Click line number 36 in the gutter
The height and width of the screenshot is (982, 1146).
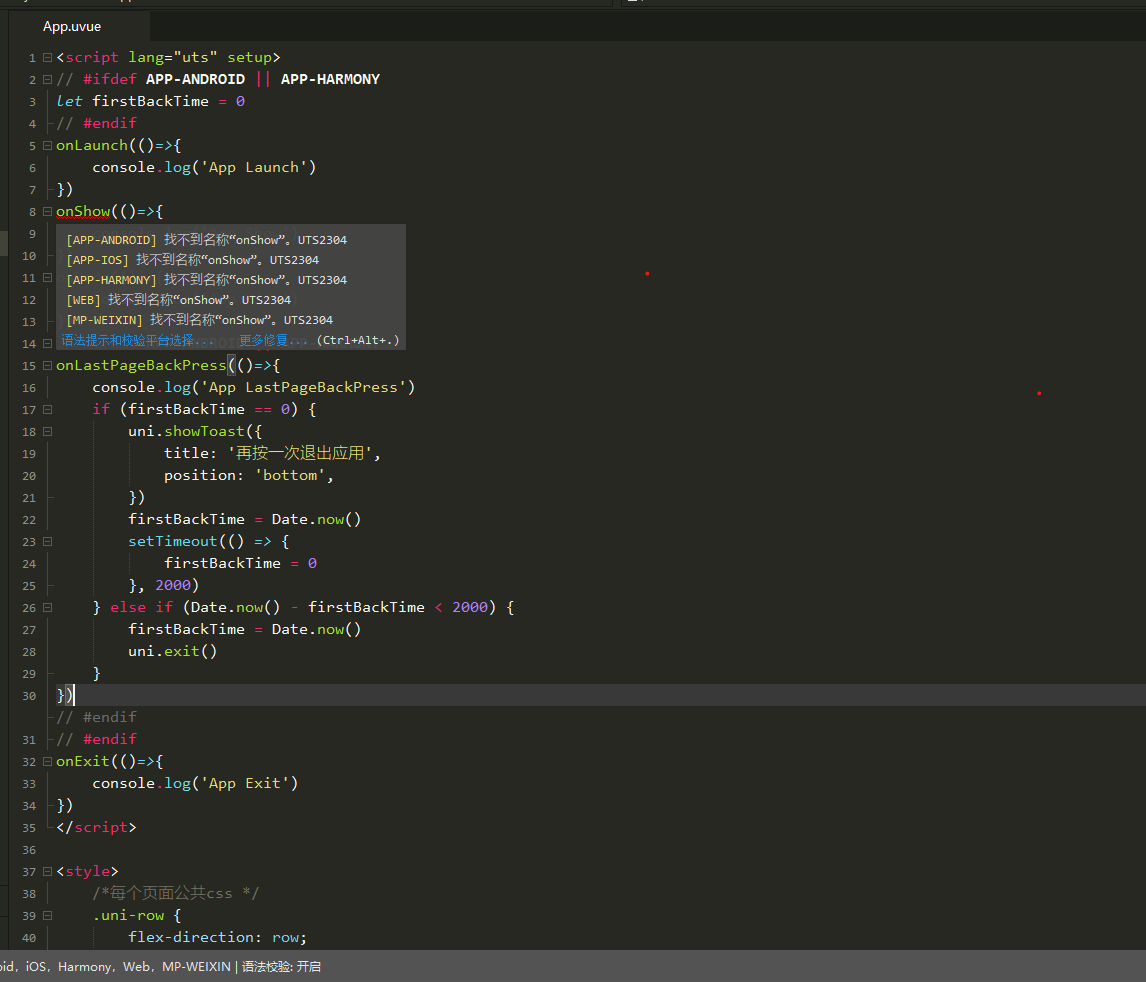(x=29, y=850)
